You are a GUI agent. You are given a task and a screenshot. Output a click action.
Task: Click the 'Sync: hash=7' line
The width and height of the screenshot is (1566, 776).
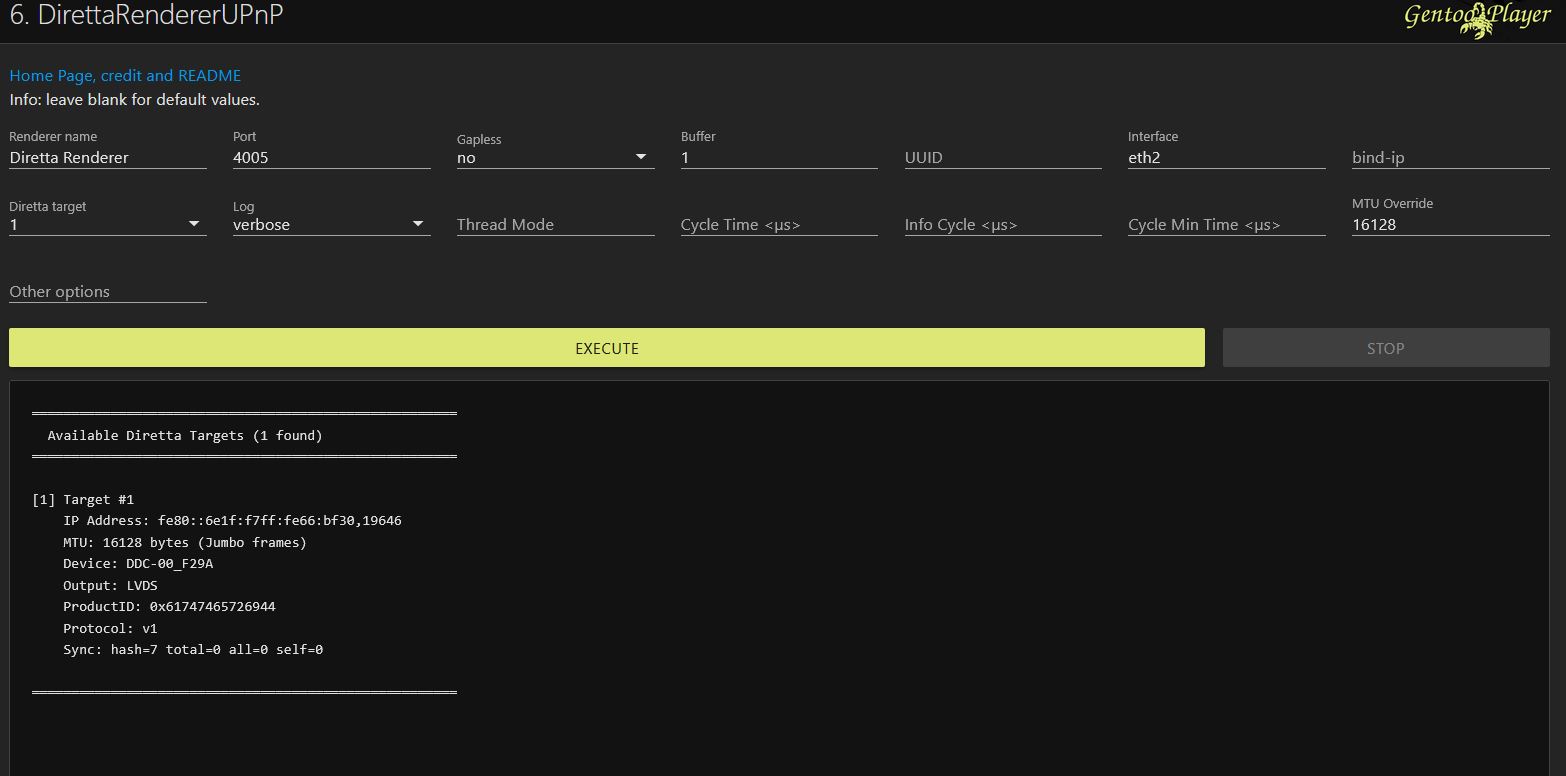193,650
